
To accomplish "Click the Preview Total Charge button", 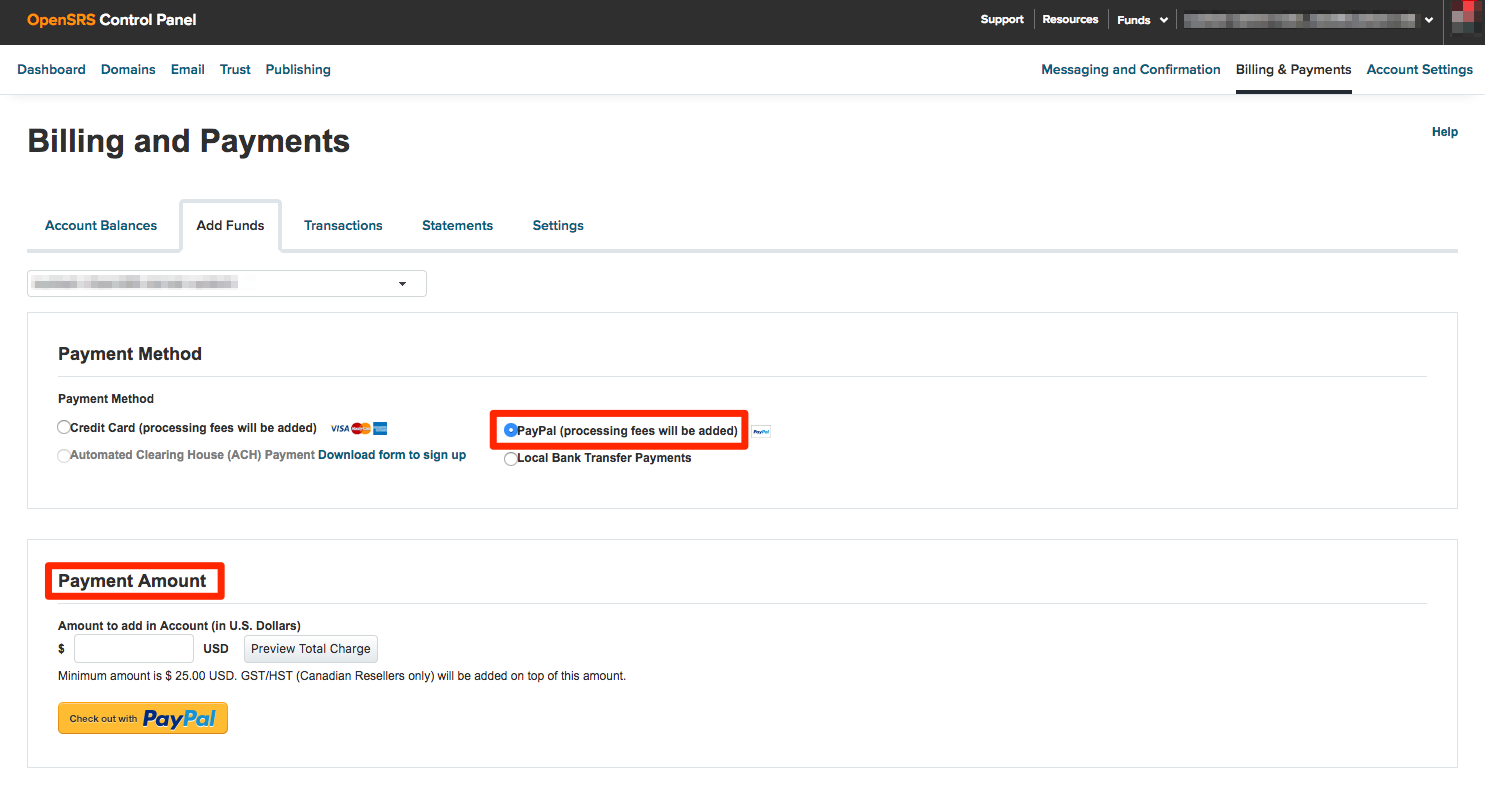I will pyautogui.click(x=311, y=649).
